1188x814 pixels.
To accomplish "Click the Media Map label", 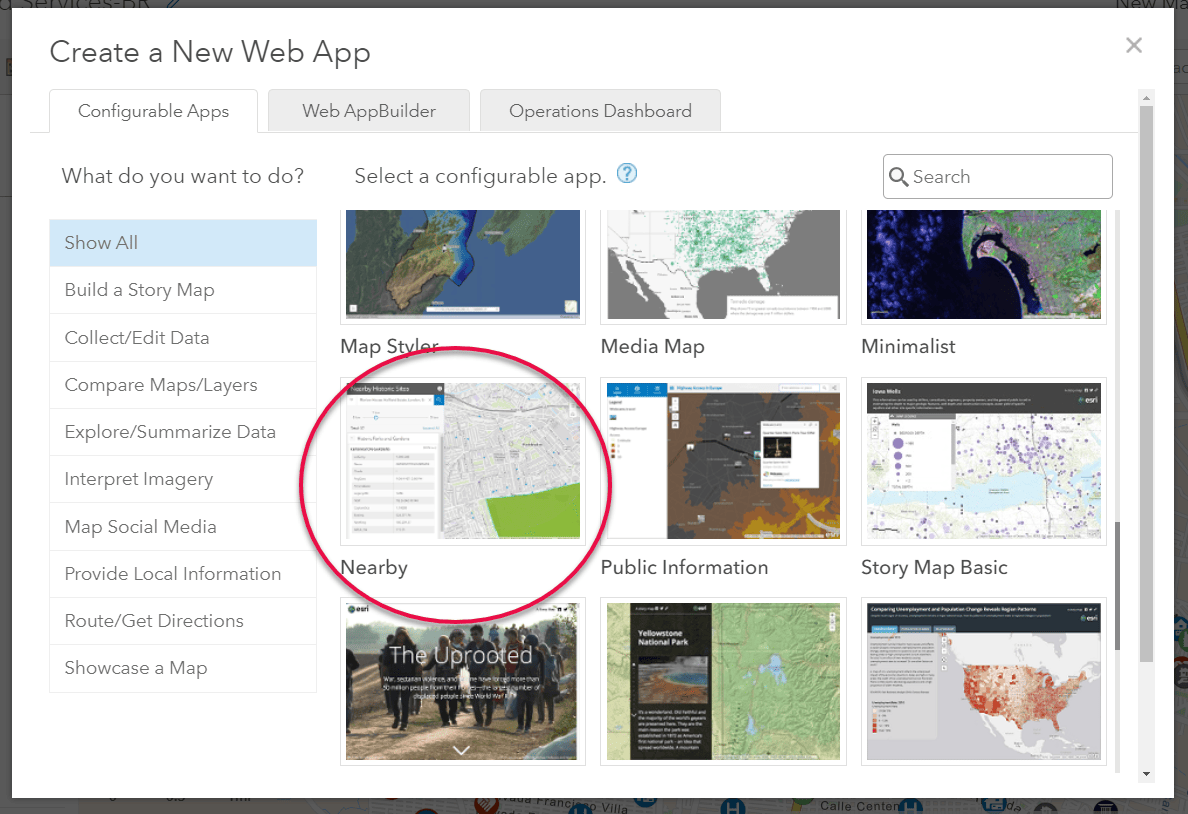I will pyautogui.click(x=652, y=346).
